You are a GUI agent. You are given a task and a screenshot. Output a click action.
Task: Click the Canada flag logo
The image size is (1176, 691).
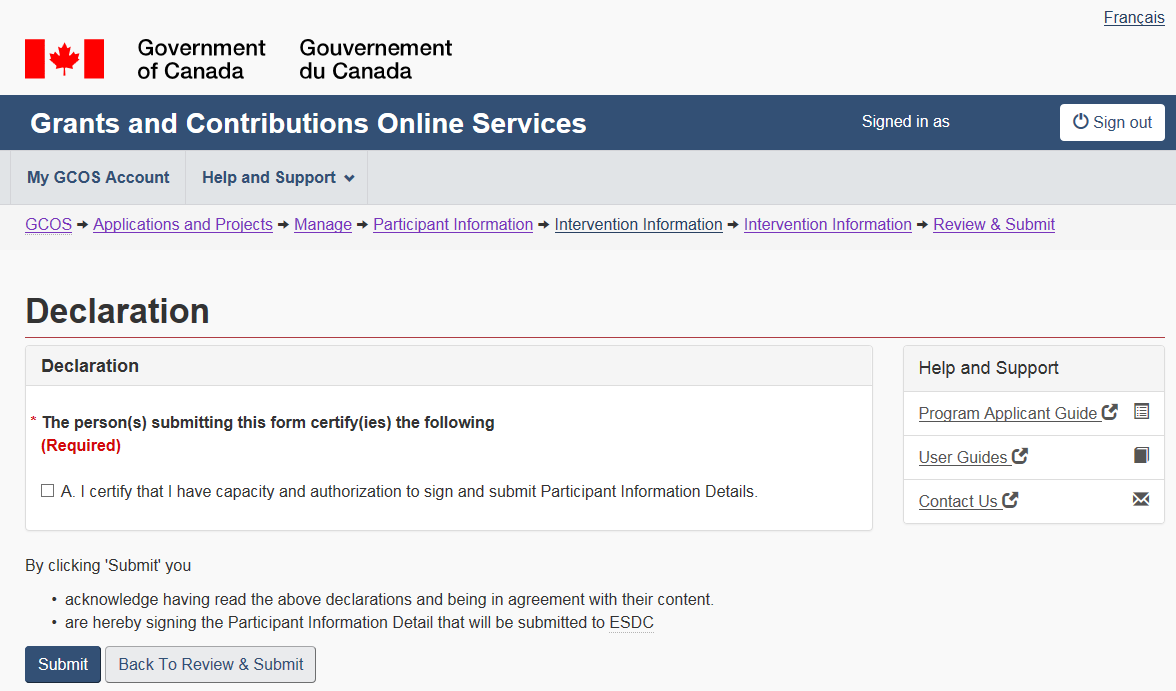pyautogui.click(x=64, y=59)
